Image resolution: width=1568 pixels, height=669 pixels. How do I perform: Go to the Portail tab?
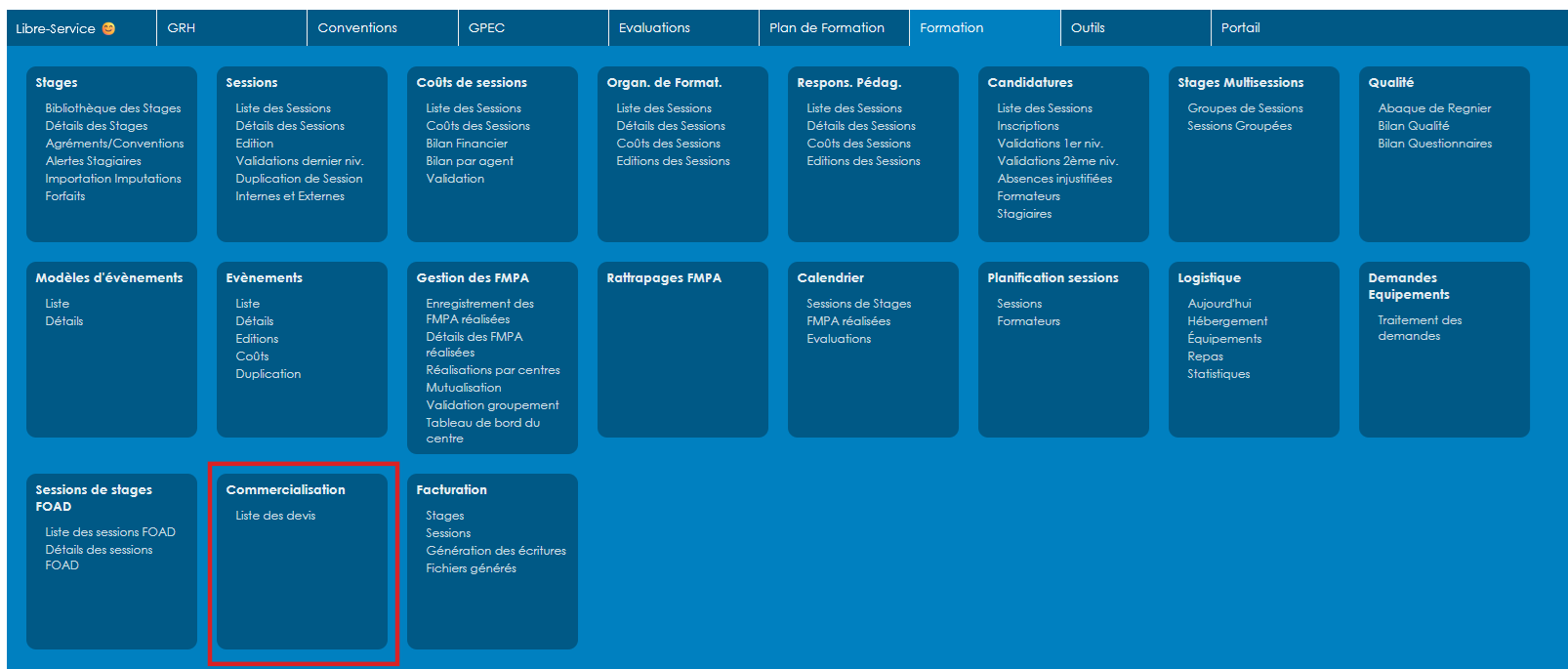[x=1240, y=28]
